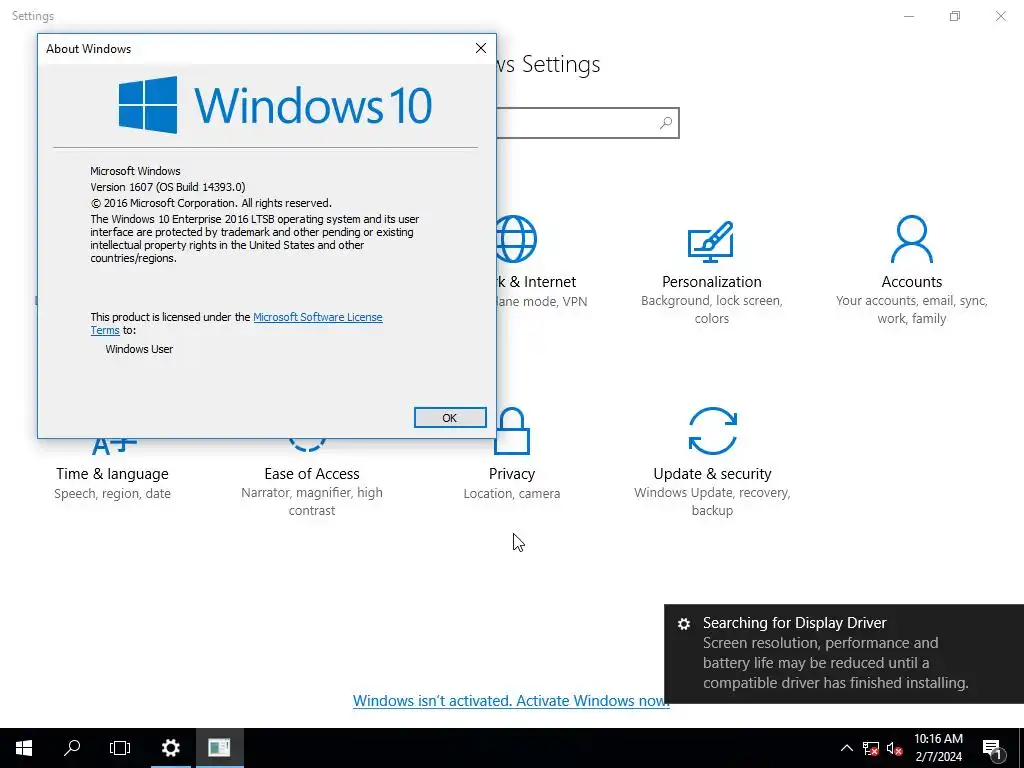
Task: Click the About Windows title bar text
Action: [x=88, y=49]
